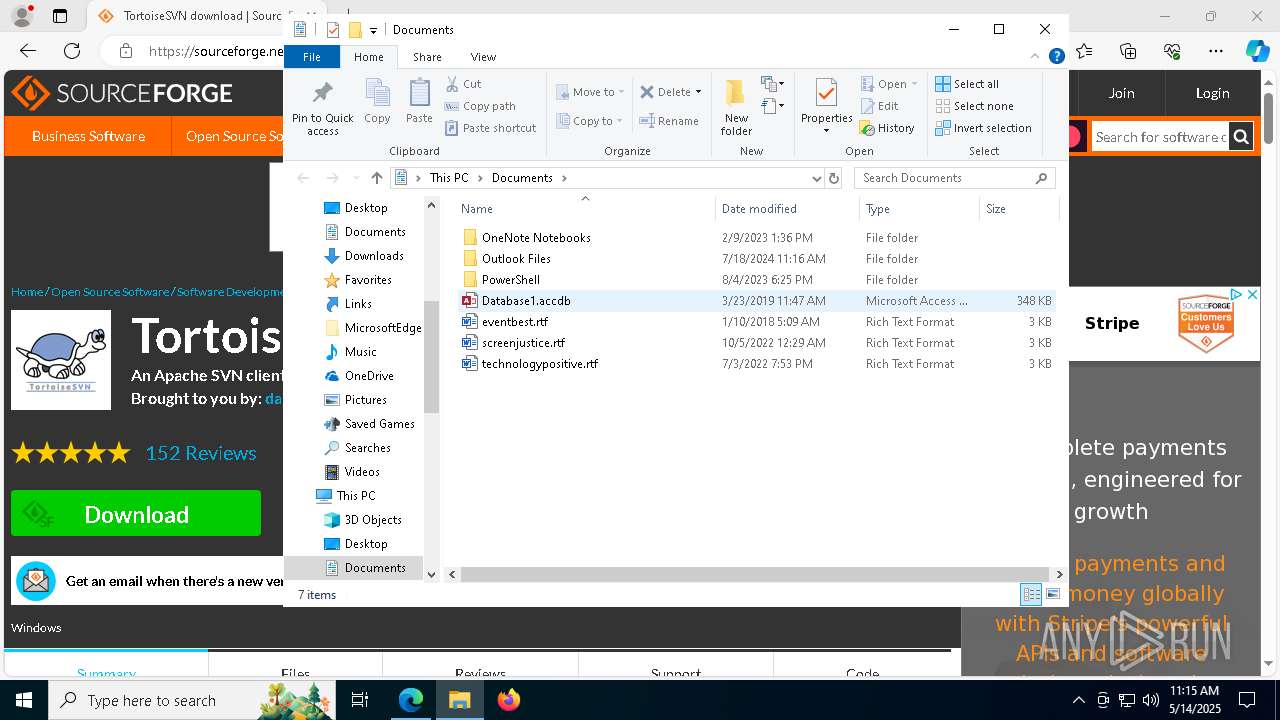1280x720 pixels.
Task: Open Firefox from taskbar
Action: tap(509, 700)
